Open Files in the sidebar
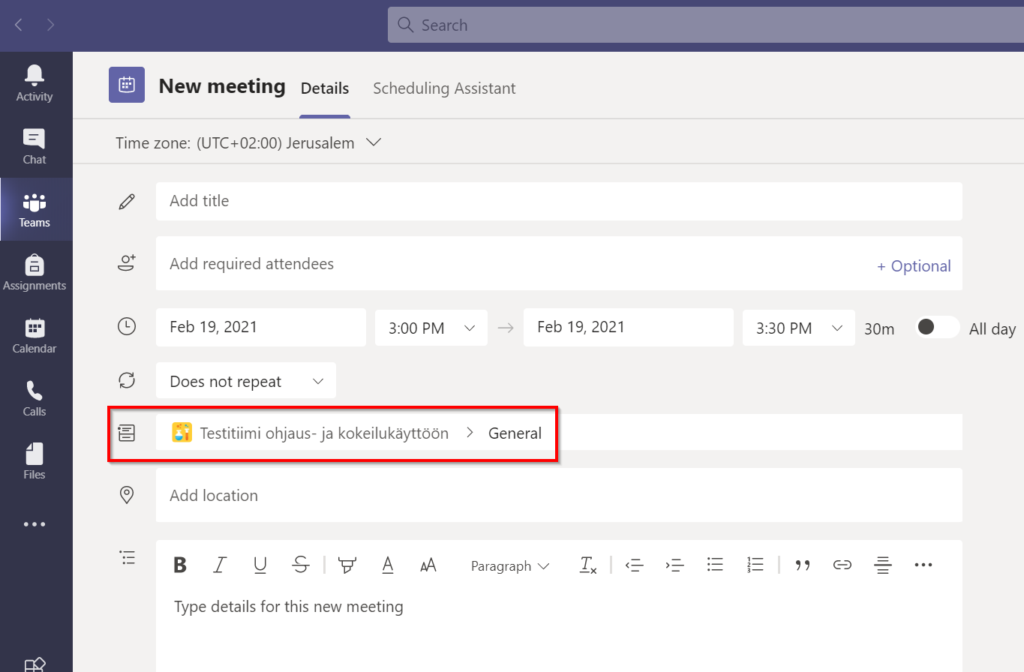 click(34, 462)
